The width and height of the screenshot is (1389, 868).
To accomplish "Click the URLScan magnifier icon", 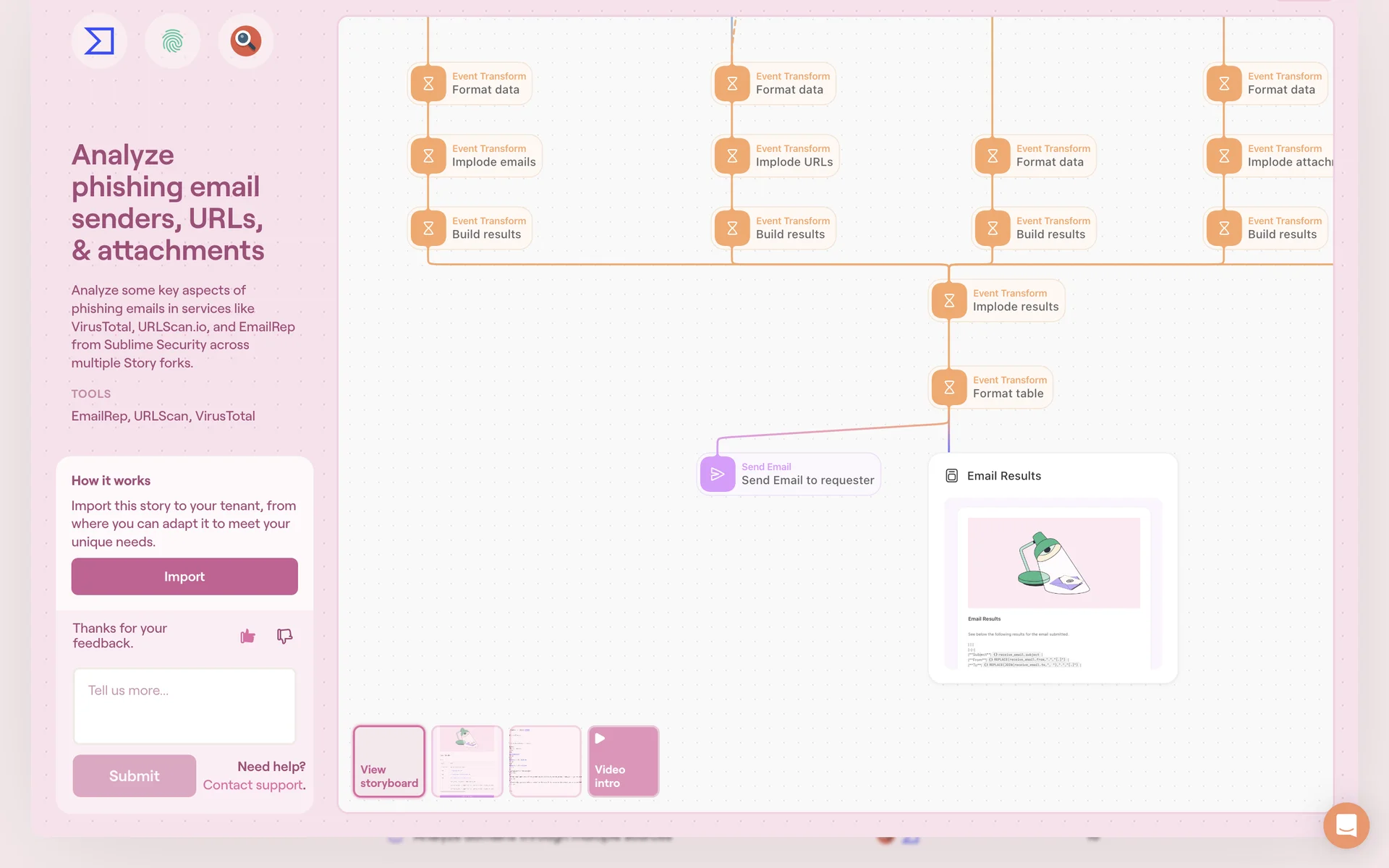I will pyautogui.click(x=246, y=41).
